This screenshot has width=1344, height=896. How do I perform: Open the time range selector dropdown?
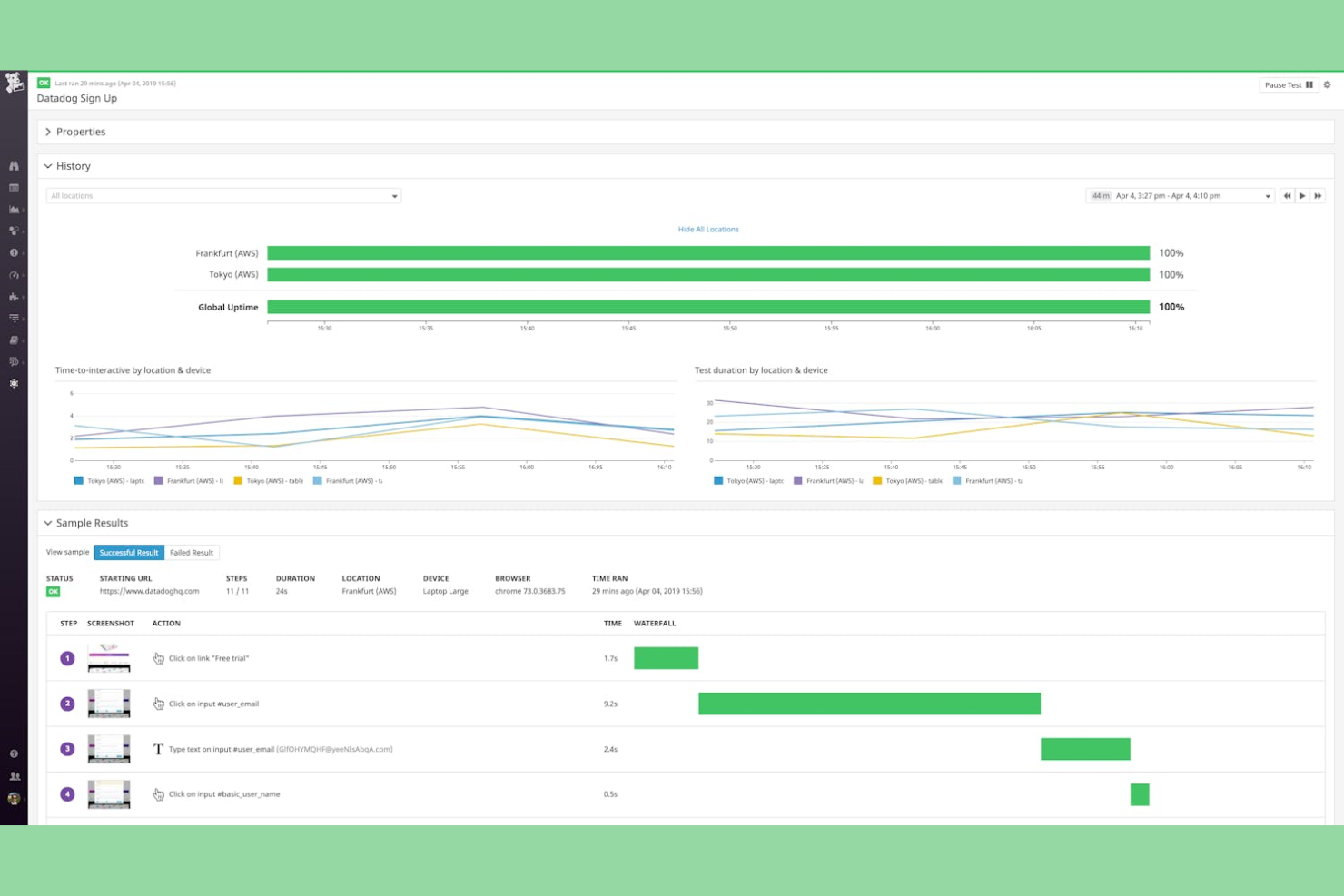(x=1181, y=195)
